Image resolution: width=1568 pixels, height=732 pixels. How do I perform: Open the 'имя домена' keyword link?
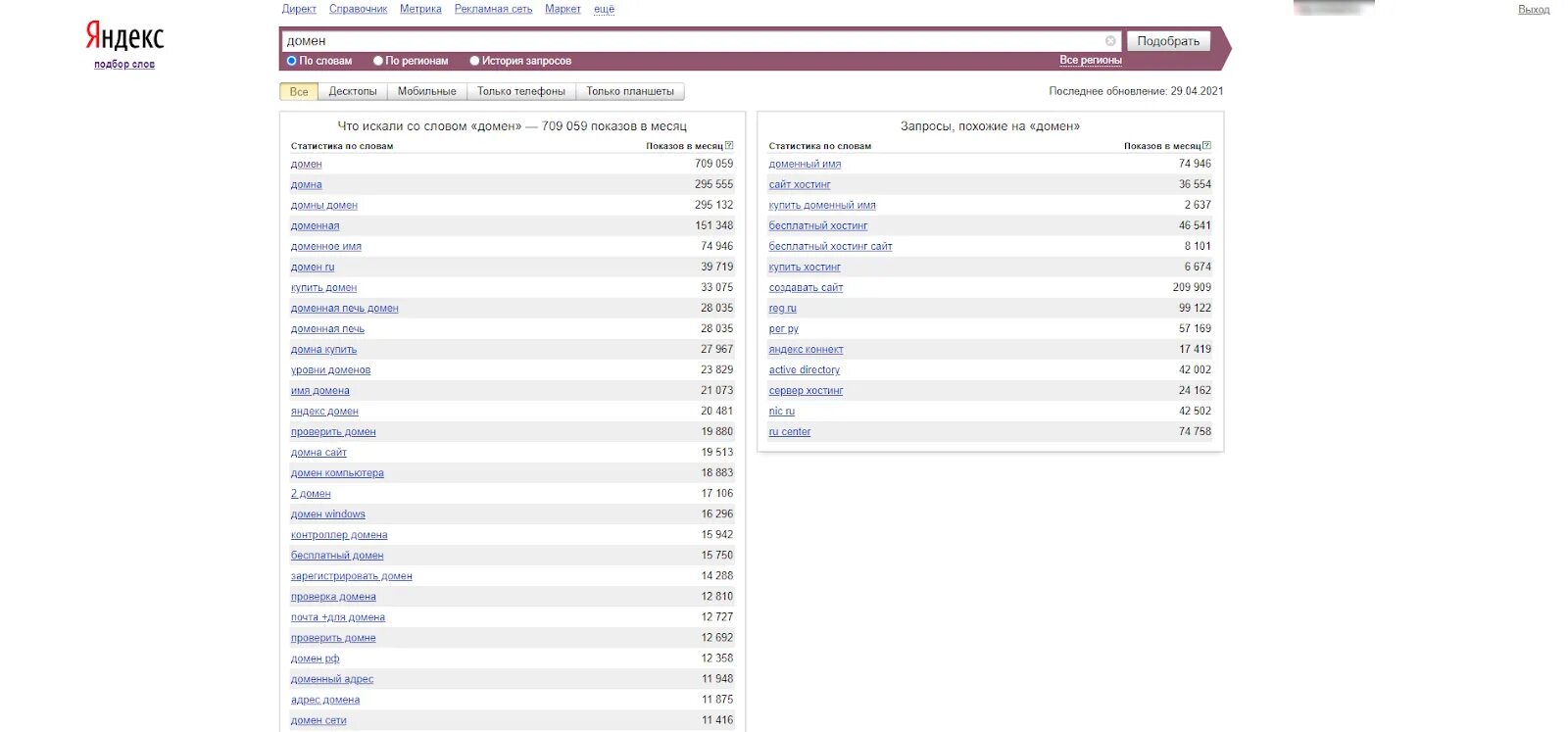click(319, 391)
